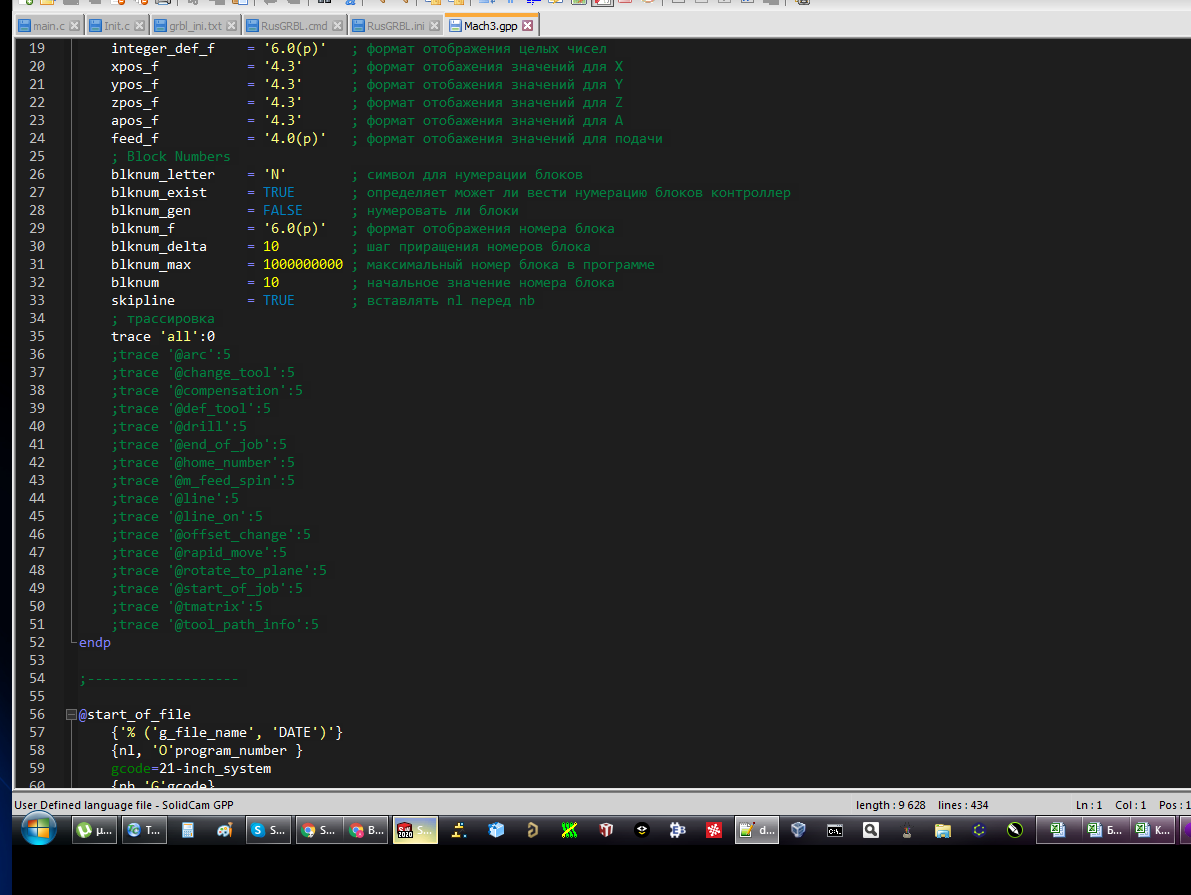The image size is (1191, 895).
Task: Click the skipline variable name
Action: tap(143, 301)
